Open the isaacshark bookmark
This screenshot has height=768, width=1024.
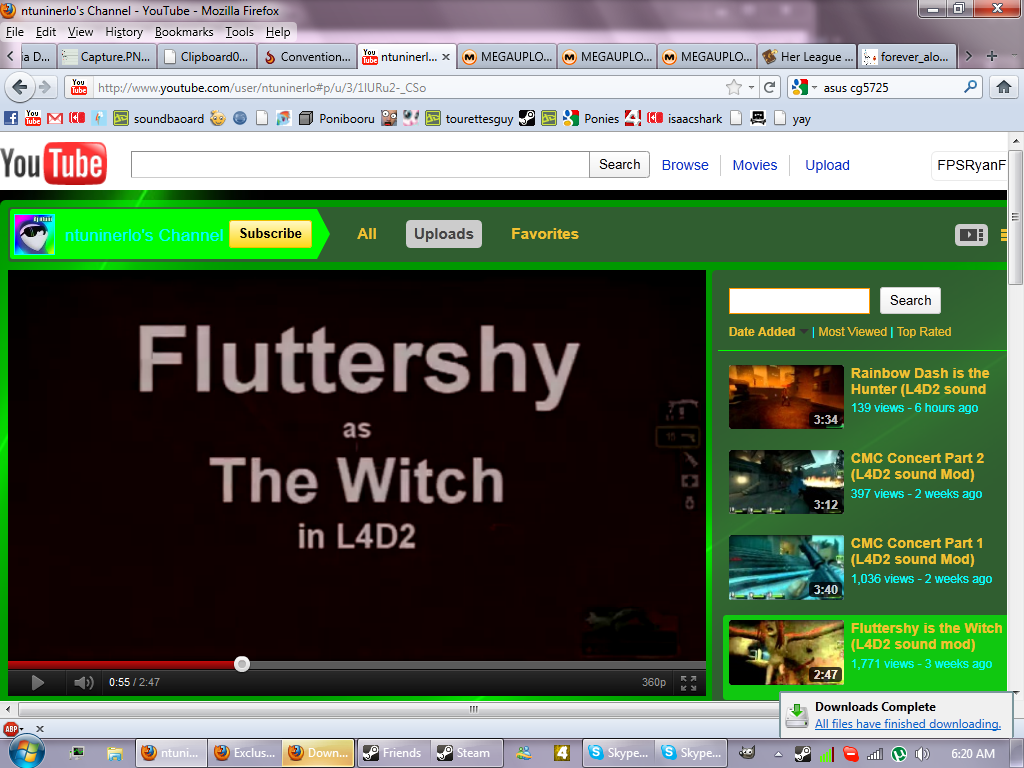point(684,118)
